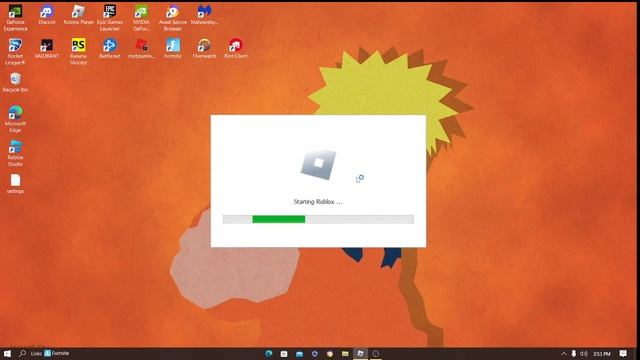Click the Roblox logo in launcher dialog

[x=318, y=164]
